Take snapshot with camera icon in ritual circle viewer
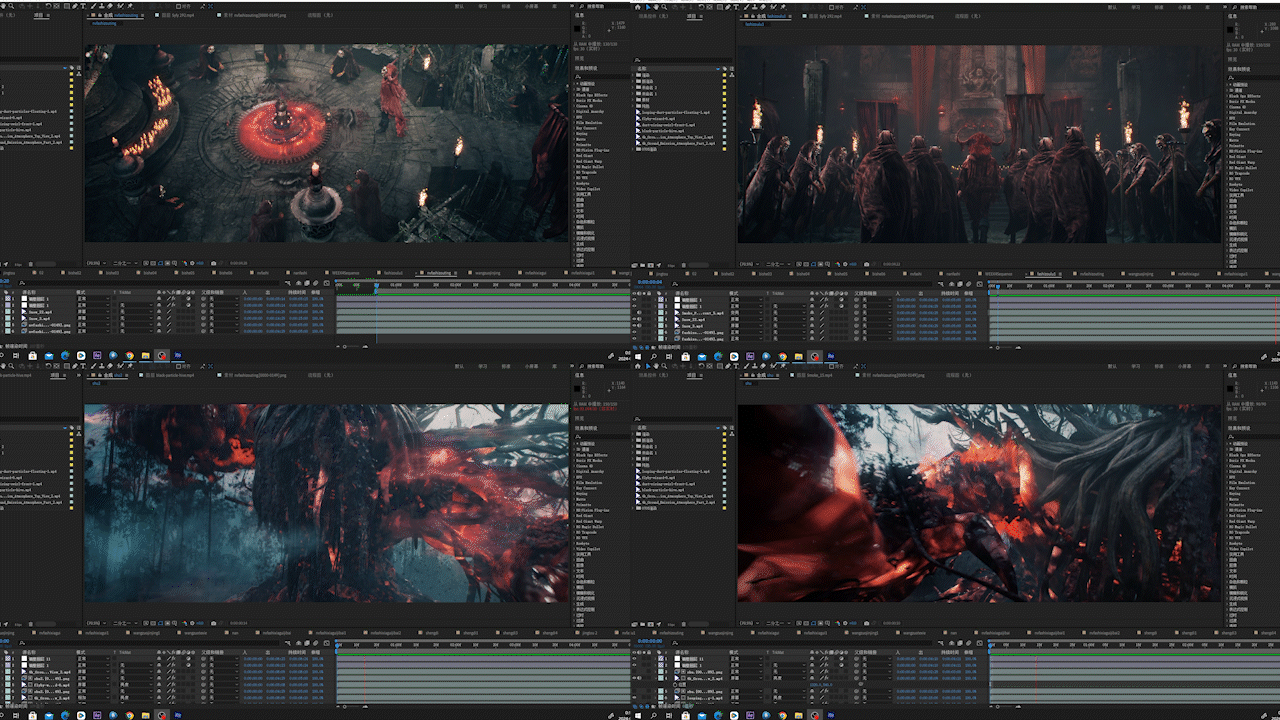 pos(213,263)
